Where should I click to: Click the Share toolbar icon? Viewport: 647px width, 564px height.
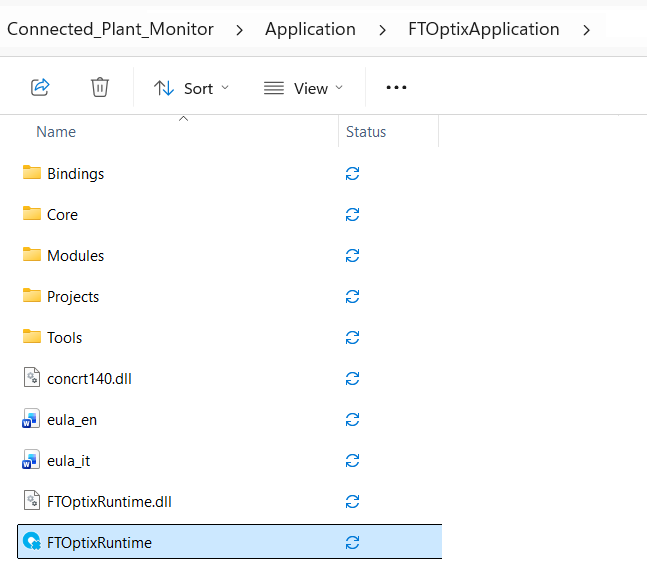(x=40, y=87)
